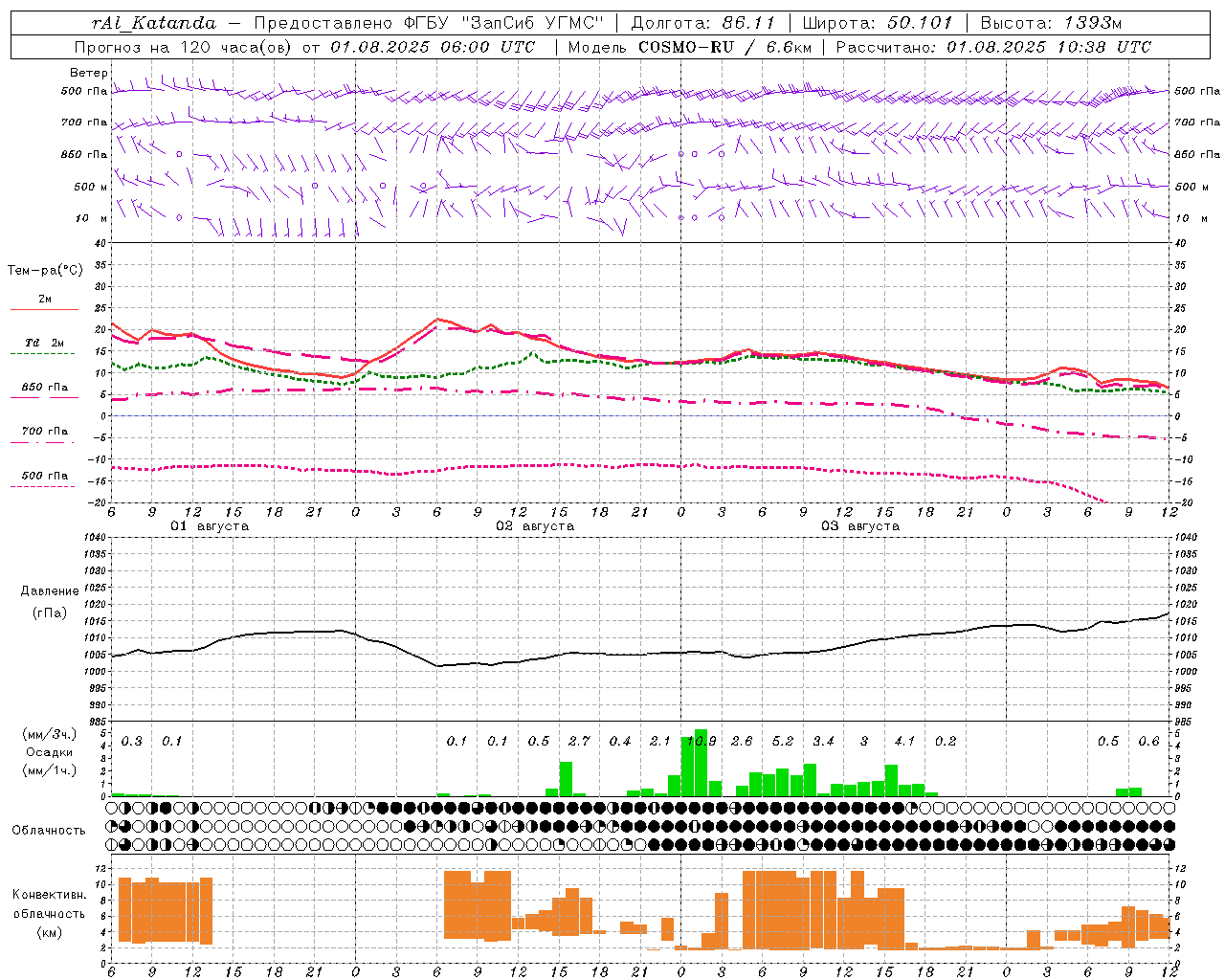Click the "Ветер" wind panel label

[89, 73]
